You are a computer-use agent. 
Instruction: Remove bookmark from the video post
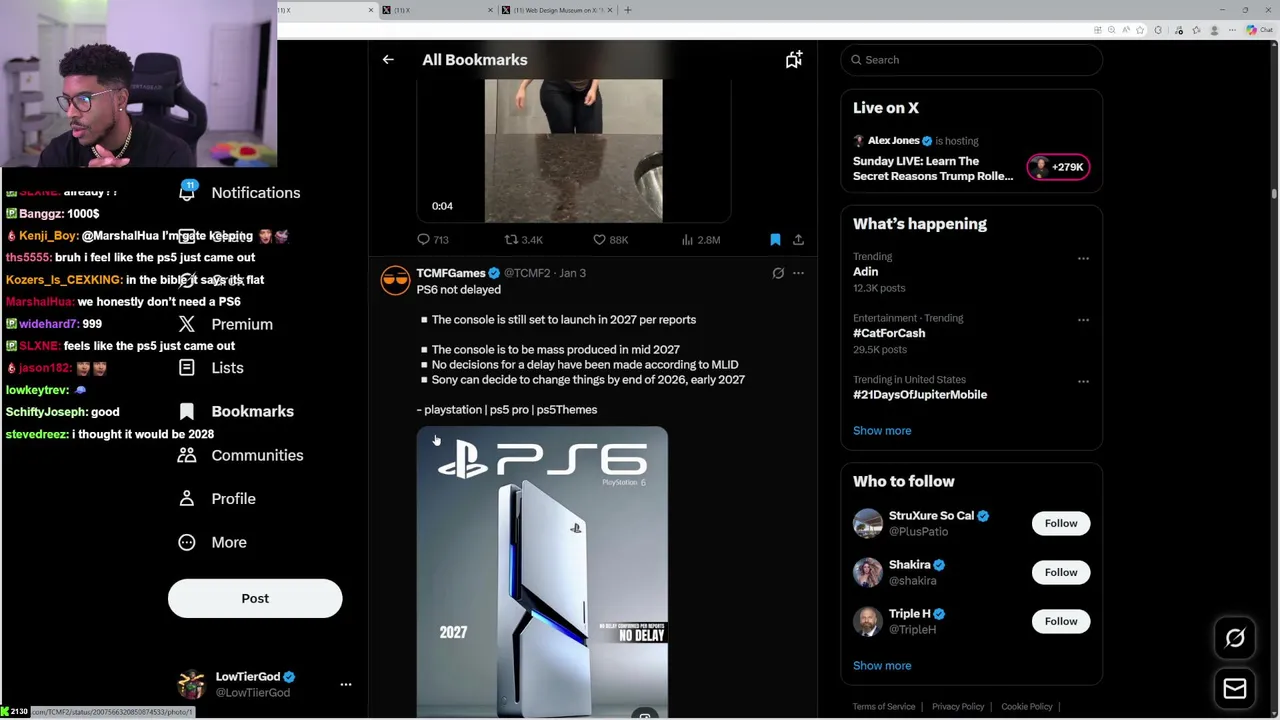click(x=775, y=240)
